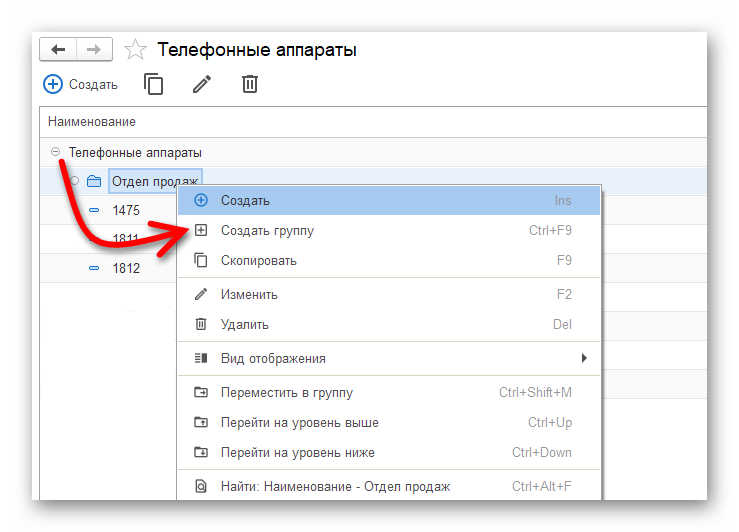
Task: Click the copy icon in the toolbar
Action: click(x=154, y=84)
